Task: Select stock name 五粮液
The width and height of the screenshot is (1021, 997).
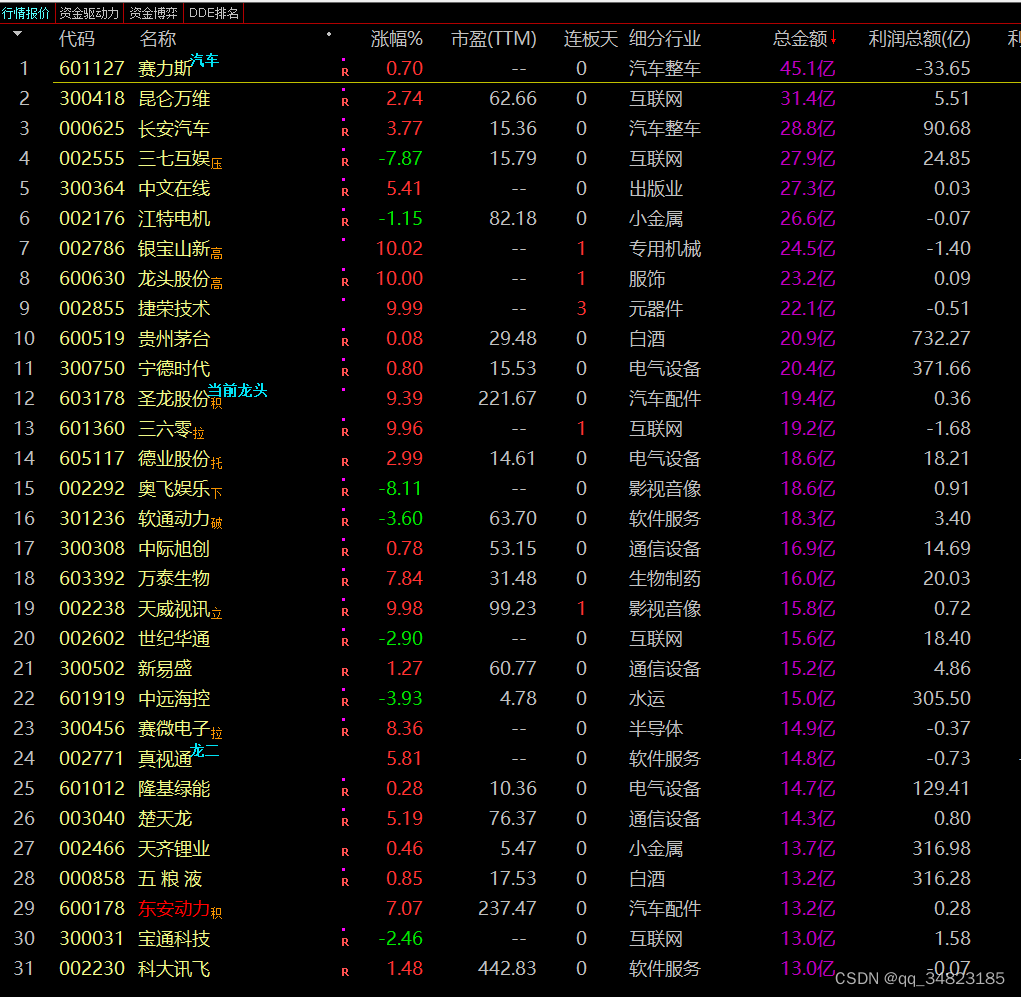Action: coord(170,878)
